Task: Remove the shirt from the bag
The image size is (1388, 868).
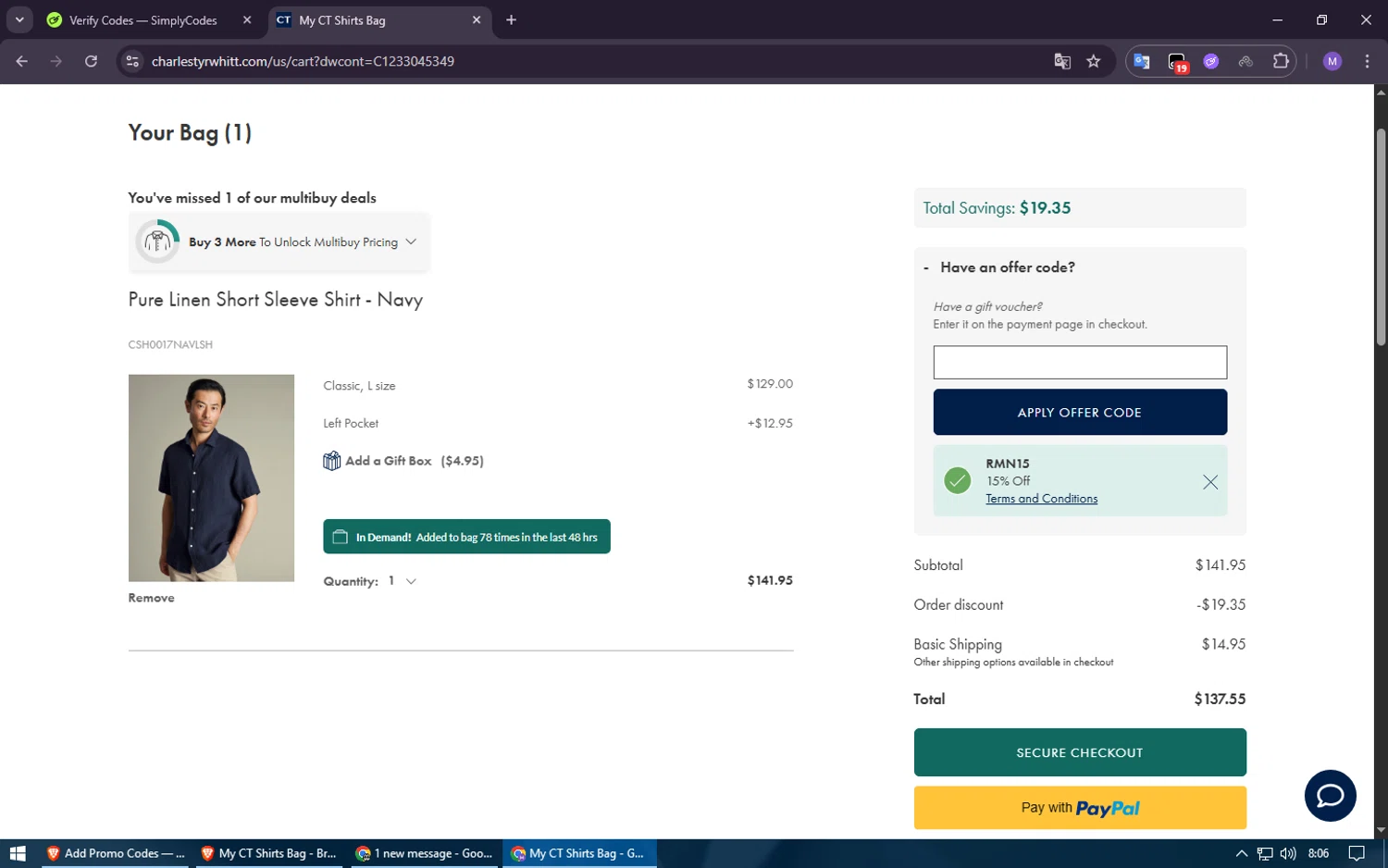Action: click(x=151, y=598)
